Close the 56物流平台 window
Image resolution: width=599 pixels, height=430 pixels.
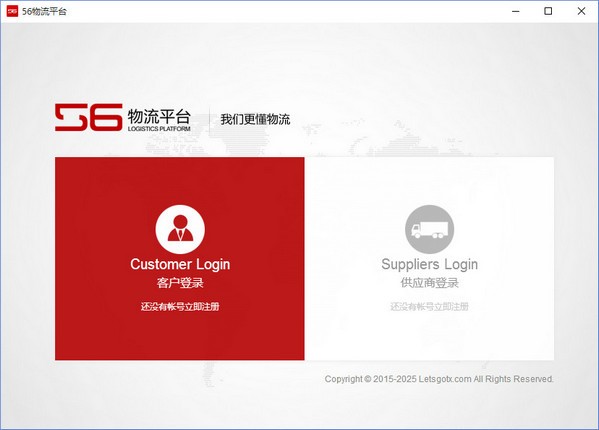coord(581,11)
